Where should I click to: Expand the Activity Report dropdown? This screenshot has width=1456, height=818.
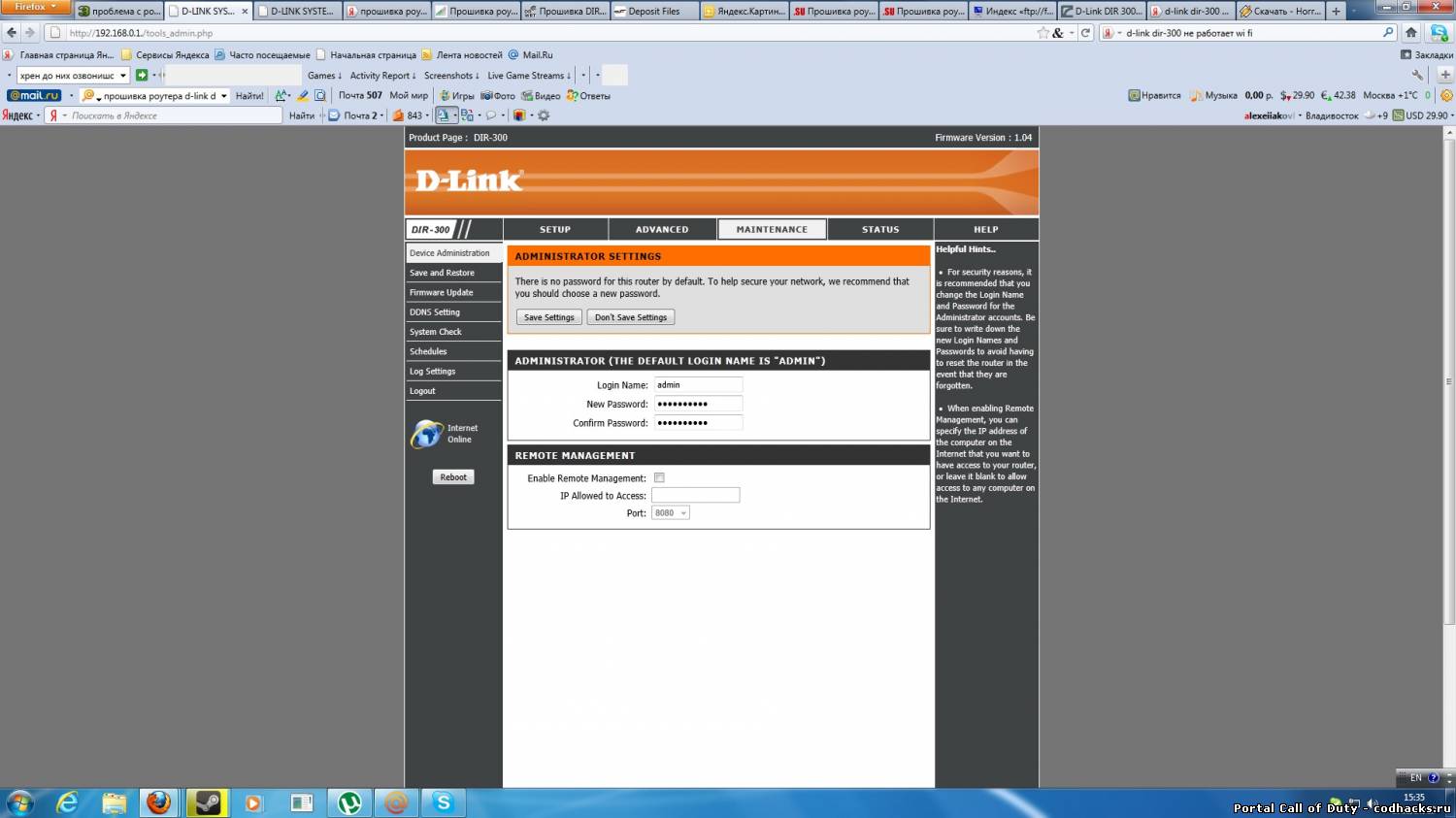click(x=382, y=76)
